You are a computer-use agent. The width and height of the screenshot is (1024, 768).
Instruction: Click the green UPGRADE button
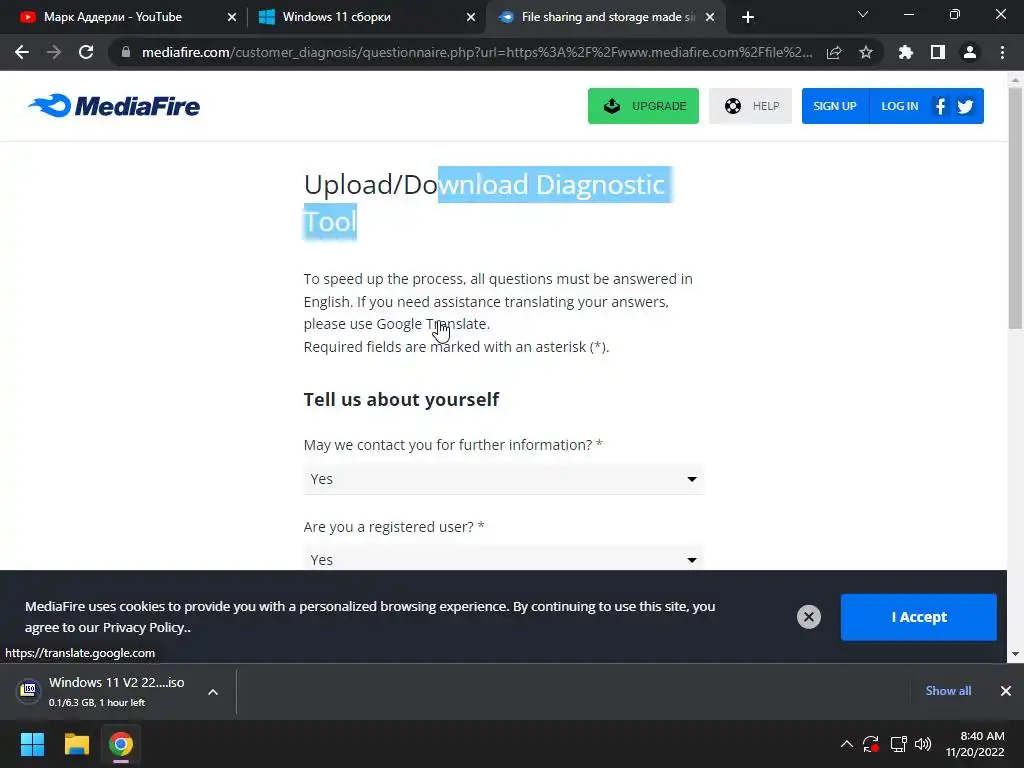coord(643,106)
